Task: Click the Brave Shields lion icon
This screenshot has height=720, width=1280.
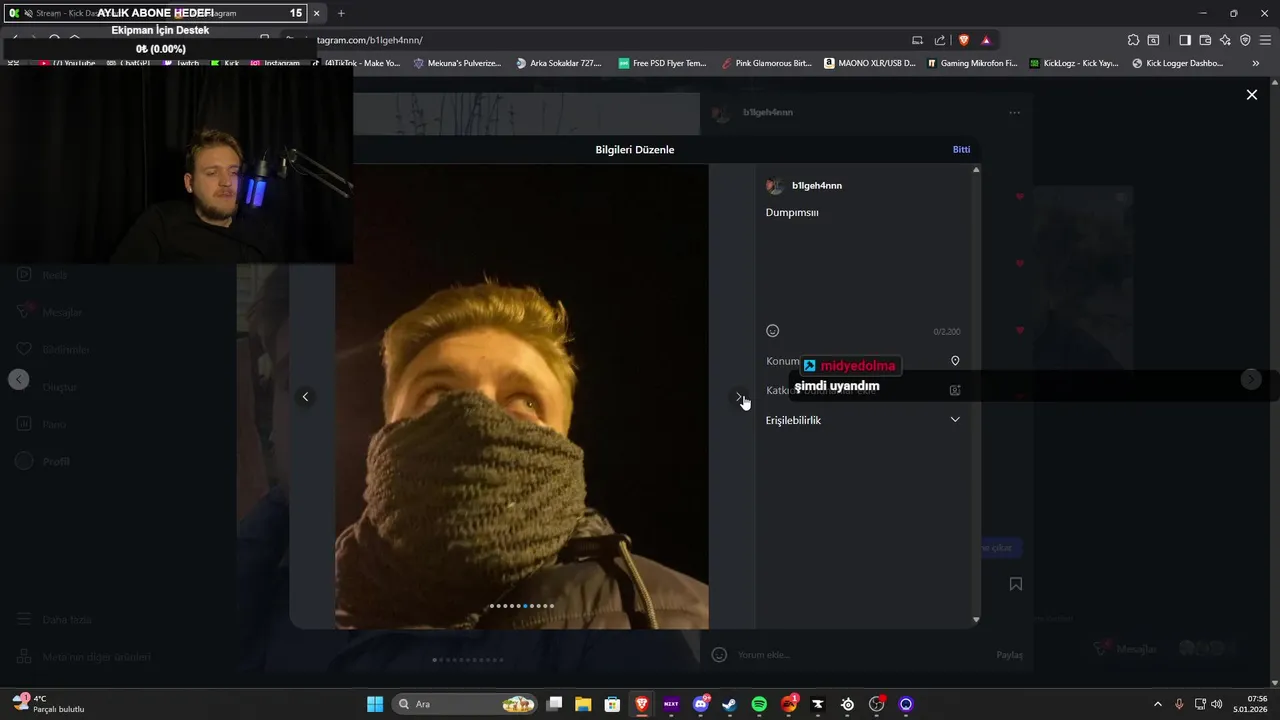Action: [x=964, y=40]
